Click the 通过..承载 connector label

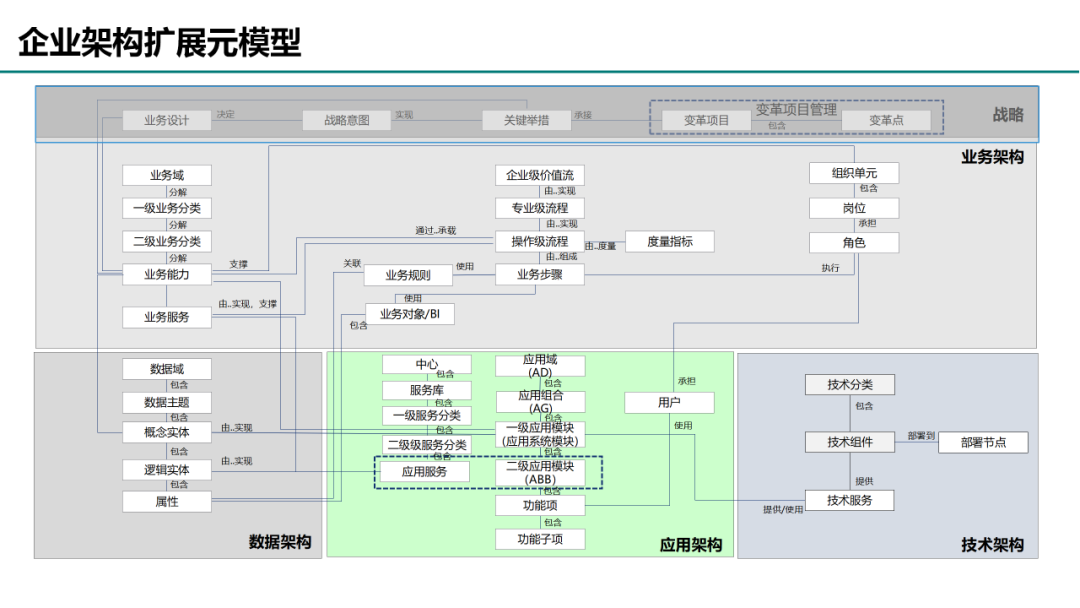[436, 231]
